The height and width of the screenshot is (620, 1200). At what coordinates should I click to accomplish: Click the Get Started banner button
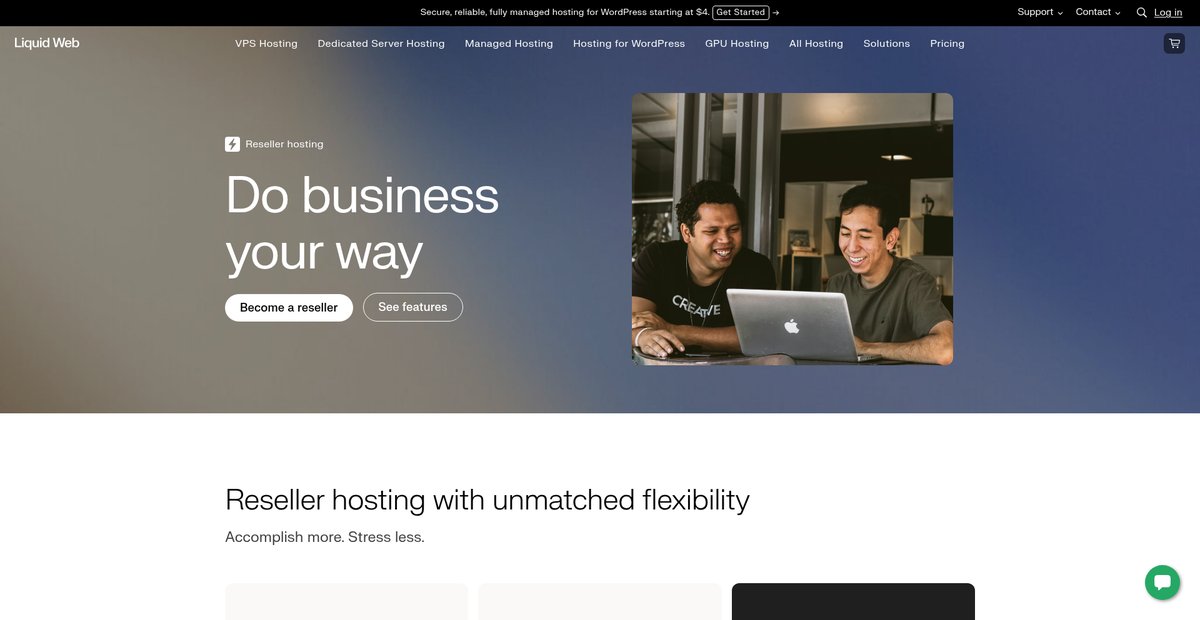point(741,12)
